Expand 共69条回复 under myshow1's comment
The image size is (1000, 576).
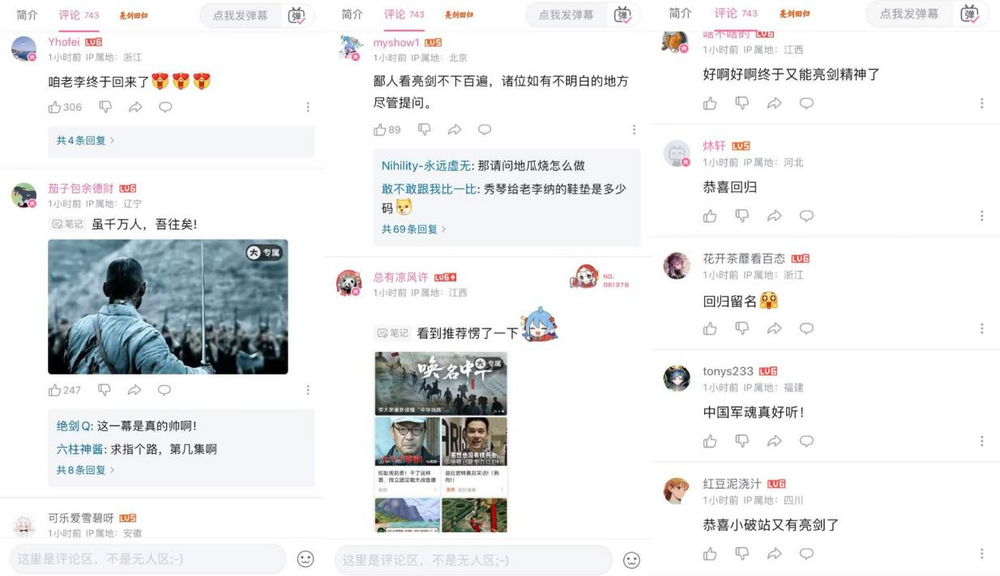click(x=413, y=229)
